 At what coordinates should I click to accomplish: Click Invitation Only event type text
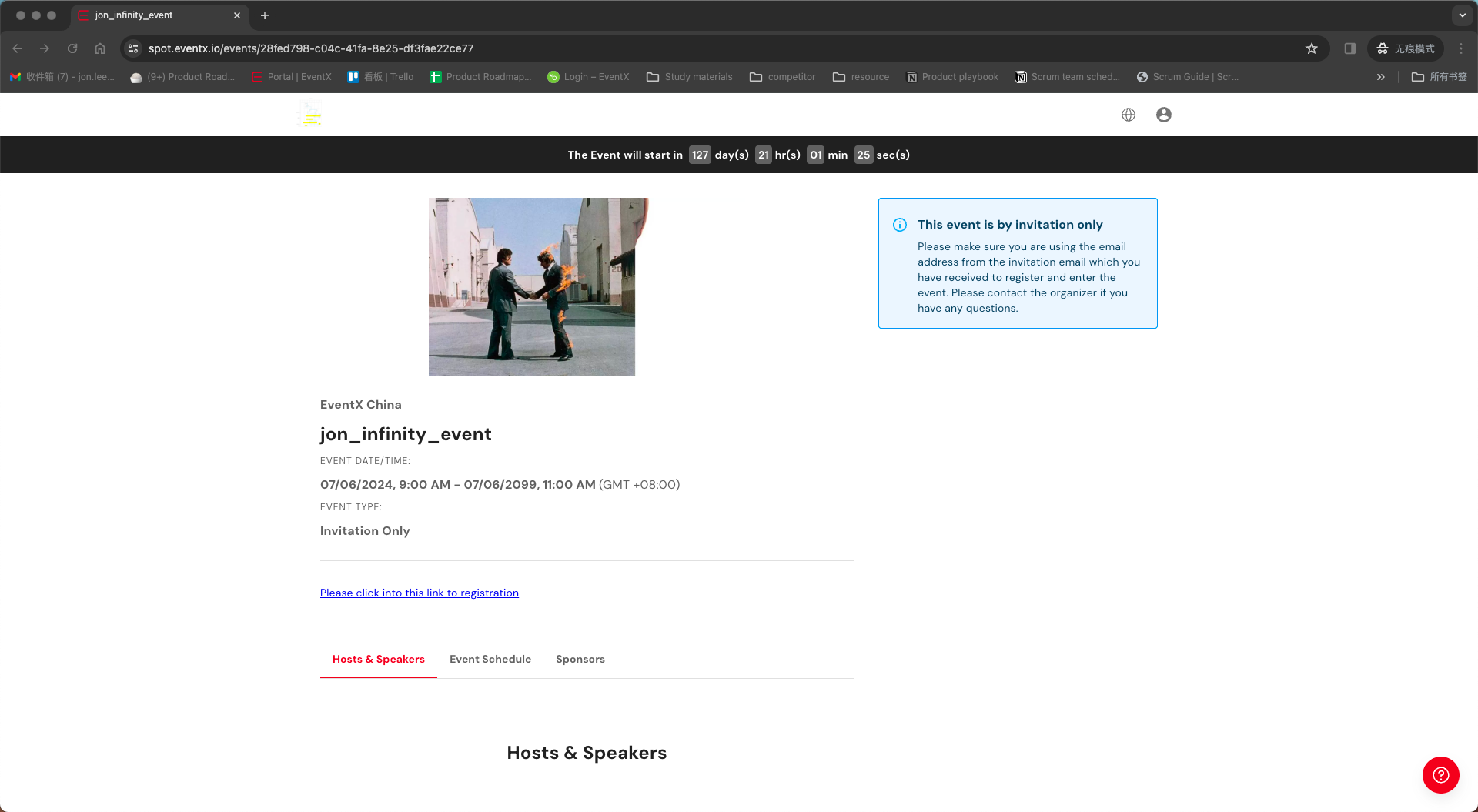point(365,531)
